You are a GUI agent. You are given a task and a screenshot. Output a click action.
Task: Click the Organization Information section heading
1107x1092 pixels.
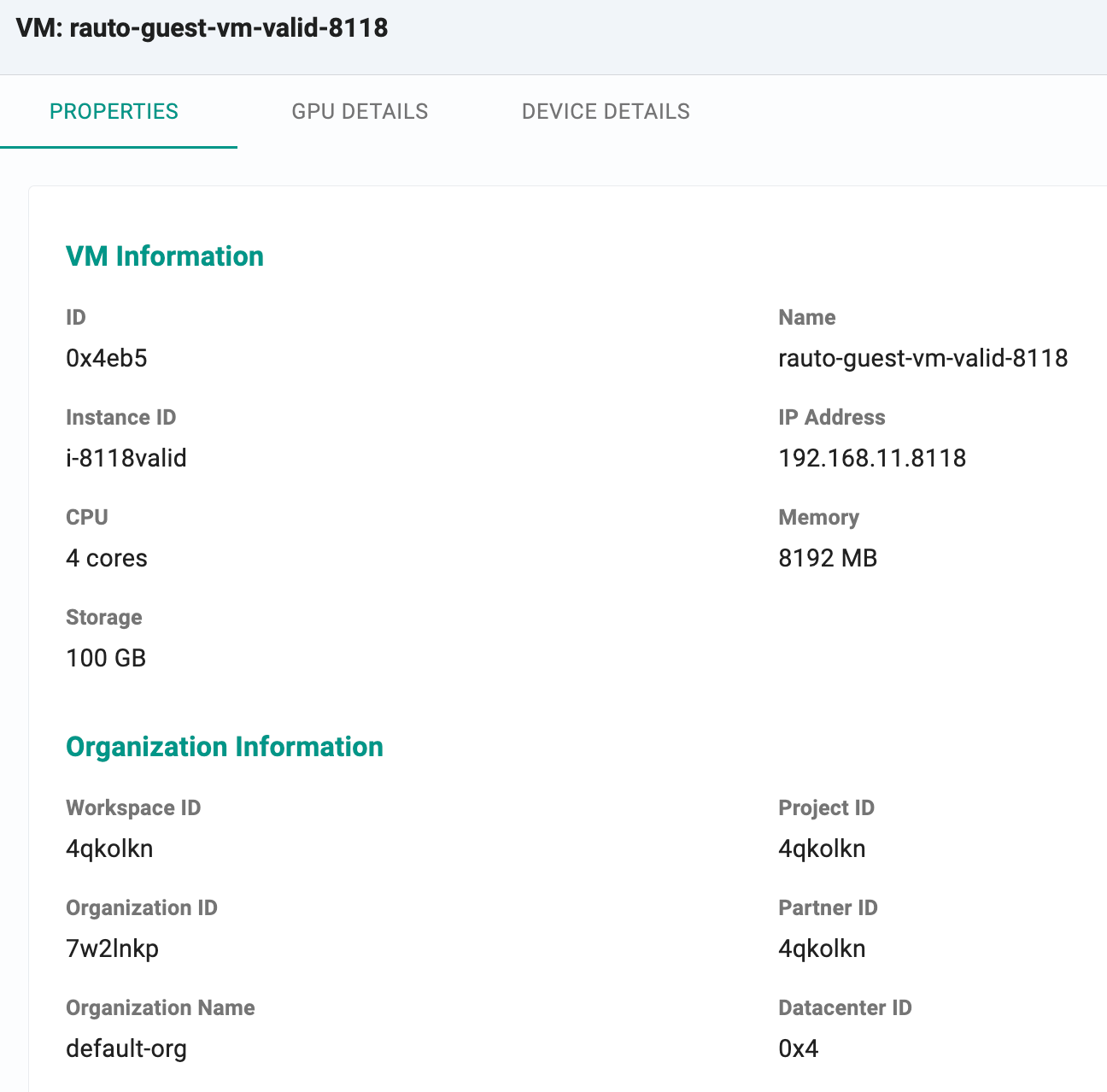pos(225,747)
